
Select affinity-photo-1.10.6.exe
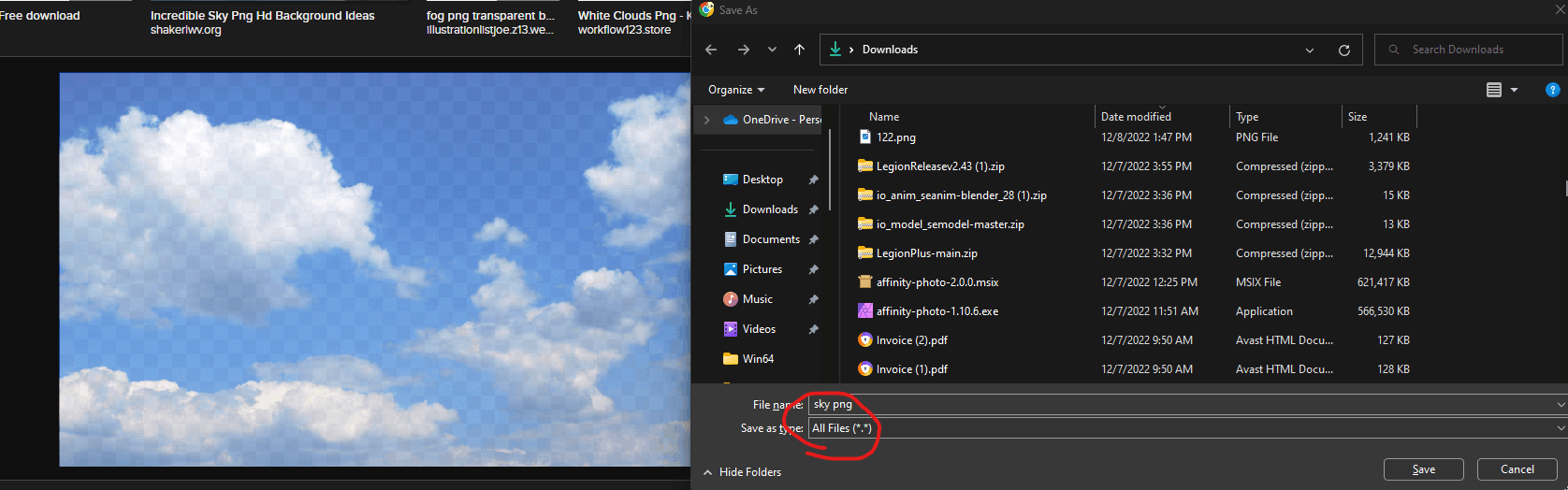(936, 311)
